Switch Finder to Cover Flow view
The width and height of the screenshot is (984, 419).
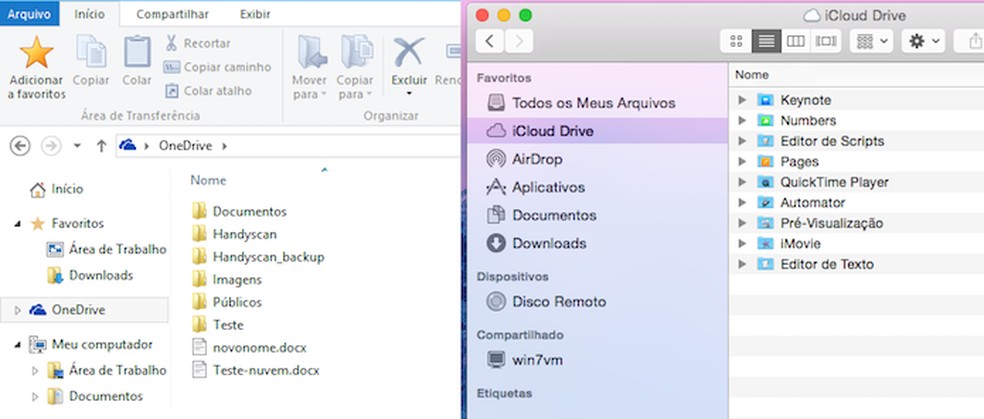coord(826,41)
